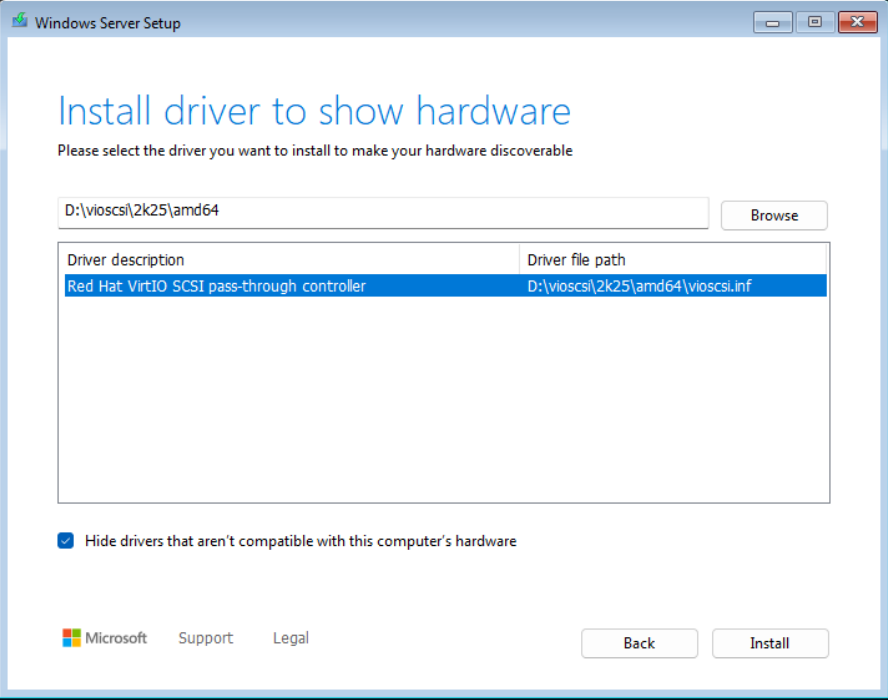Viewport: 888px width, 700px height.
Task: Go back with the Back button
Action: point(639,643)
